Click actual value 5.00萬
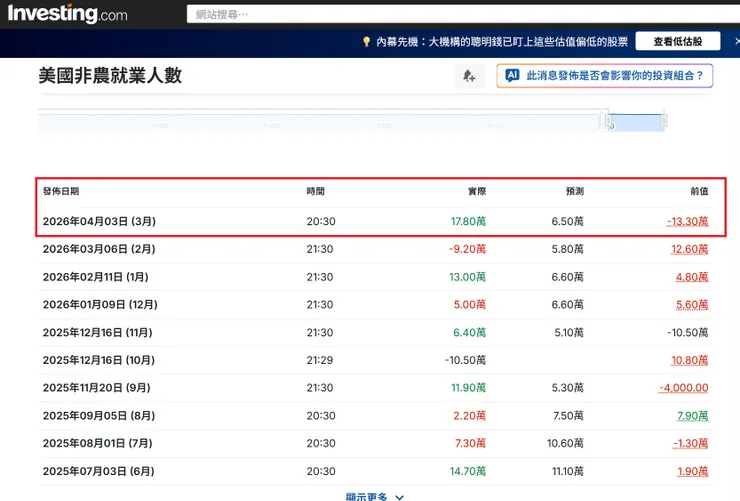This screenshot has width=740, height=501. coord(470,305)
